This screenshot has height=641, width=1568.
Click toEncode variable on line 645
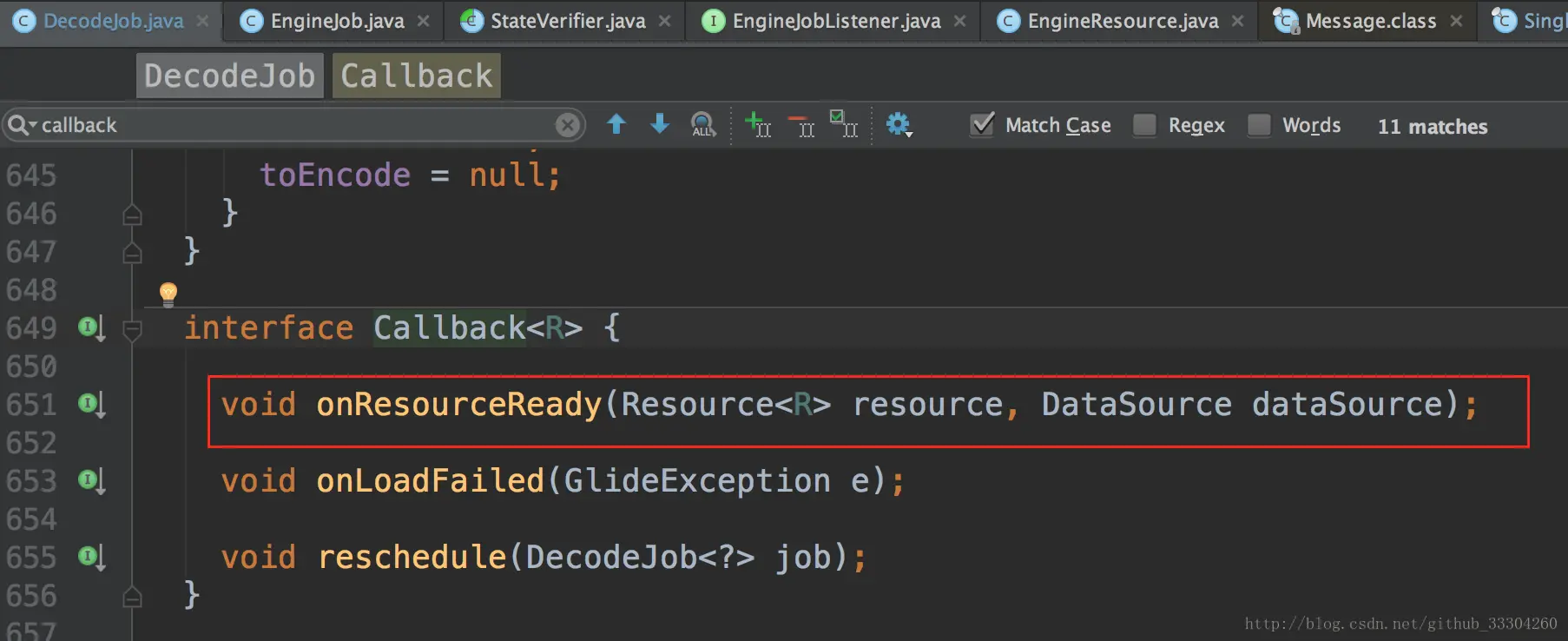335,175
